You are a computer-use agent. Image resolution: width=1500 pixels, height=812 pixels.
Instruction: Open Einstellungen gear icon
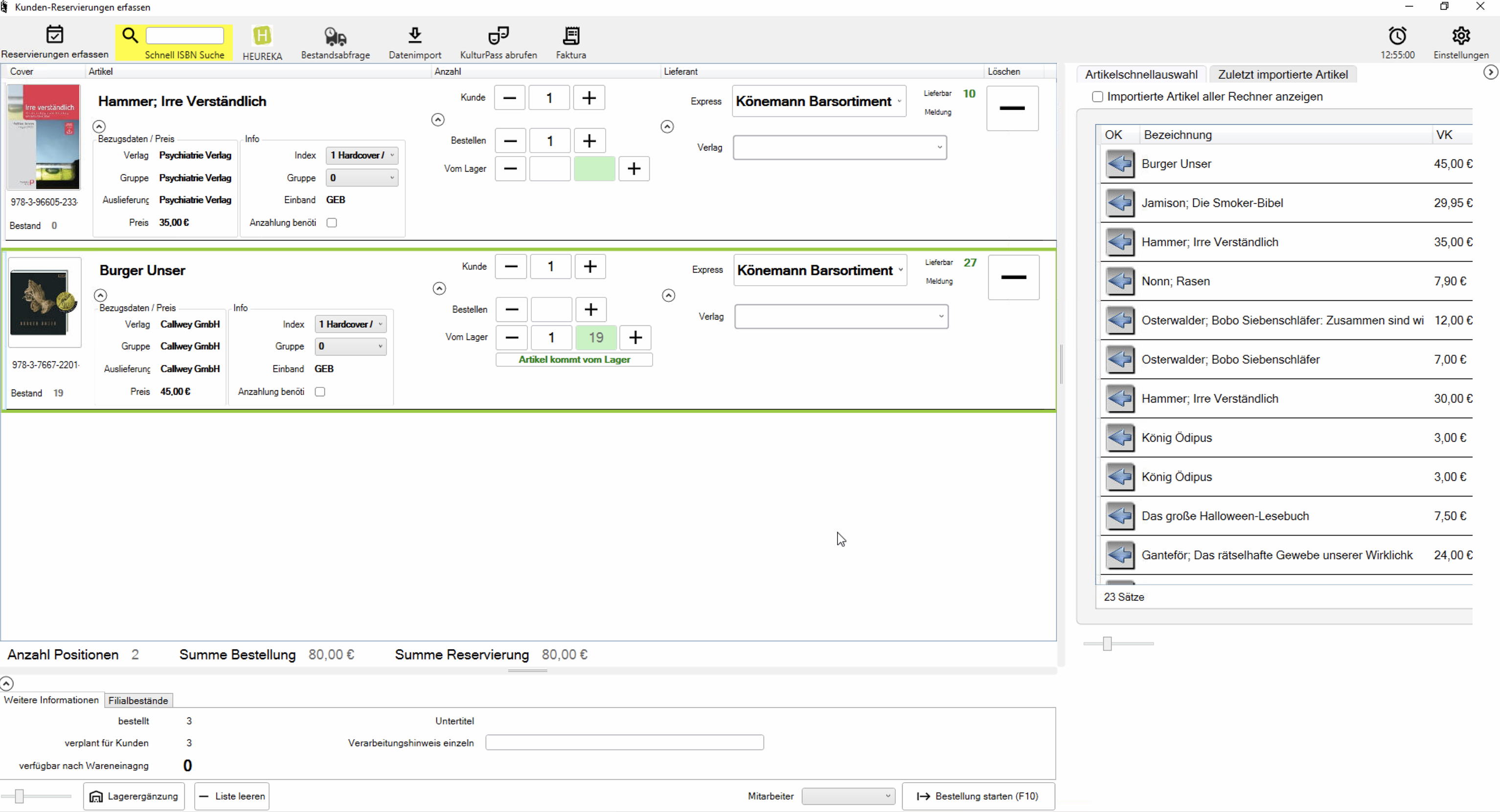click(1460, 36)
